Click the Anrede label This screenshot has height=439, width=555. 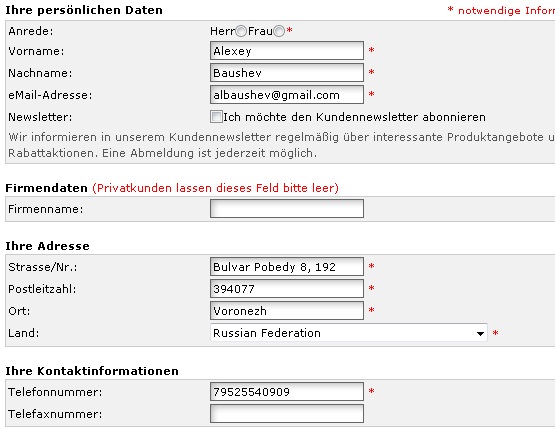pos(31,32)
